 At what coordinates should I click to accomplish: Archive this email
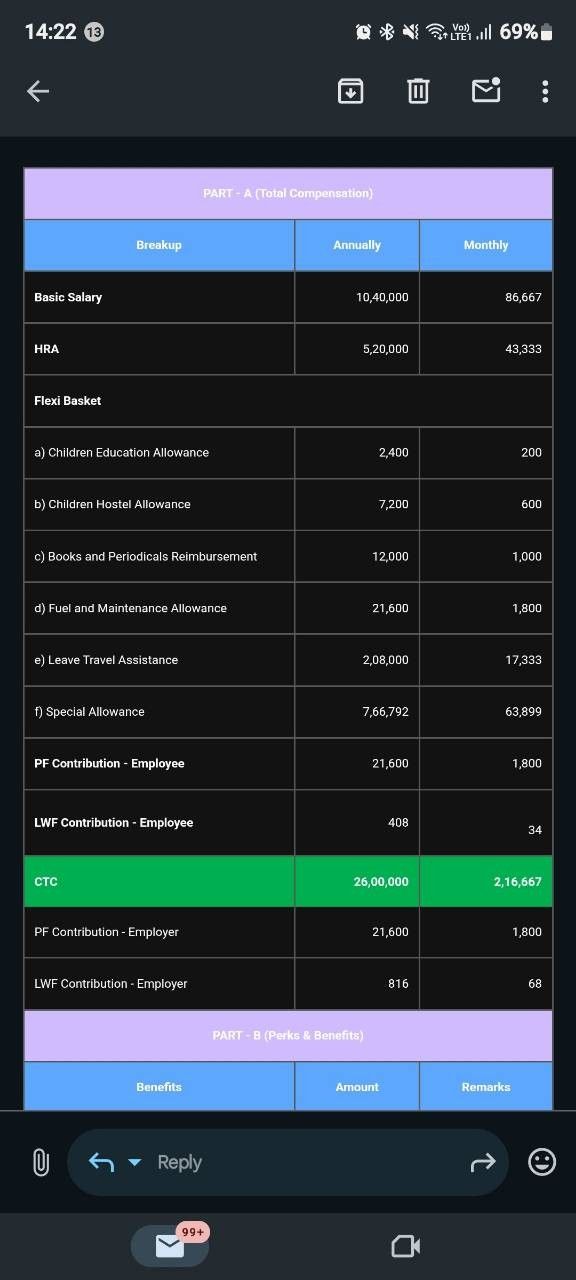pyautogui.click(x=350, y=91)
